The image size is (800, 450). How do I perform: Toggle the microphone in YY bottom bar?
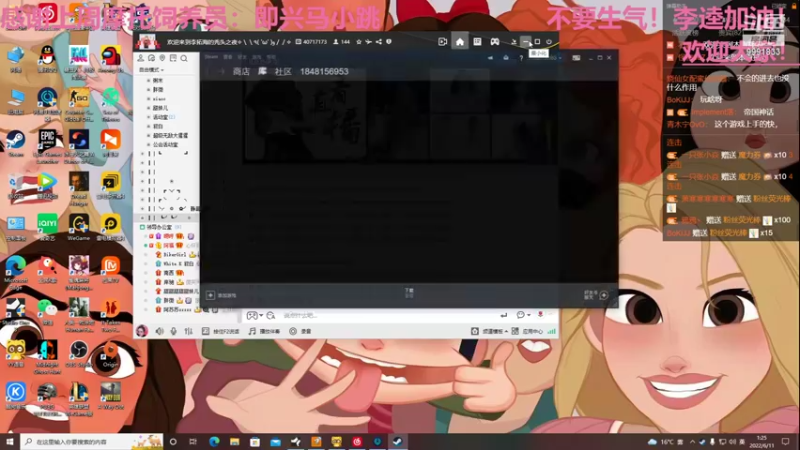[173, 331]
